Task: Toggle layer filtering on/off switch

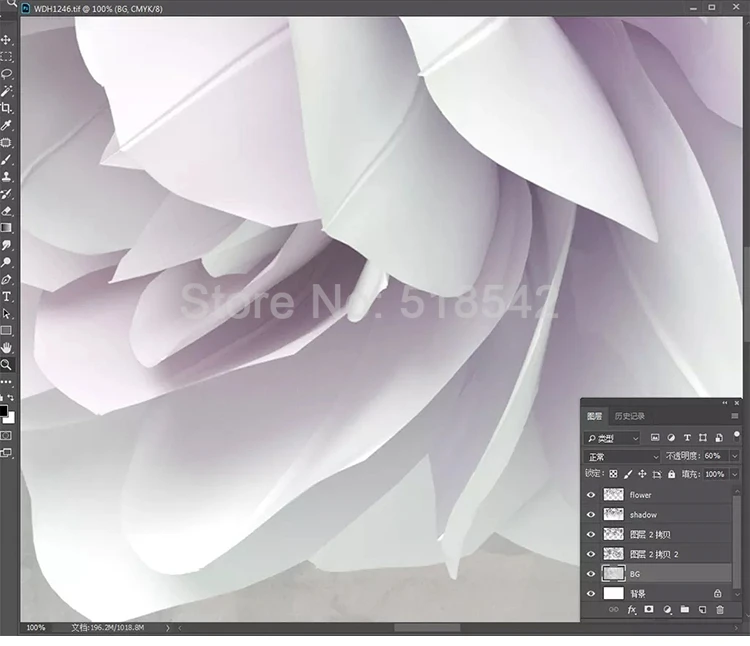Action: (737, 436)
